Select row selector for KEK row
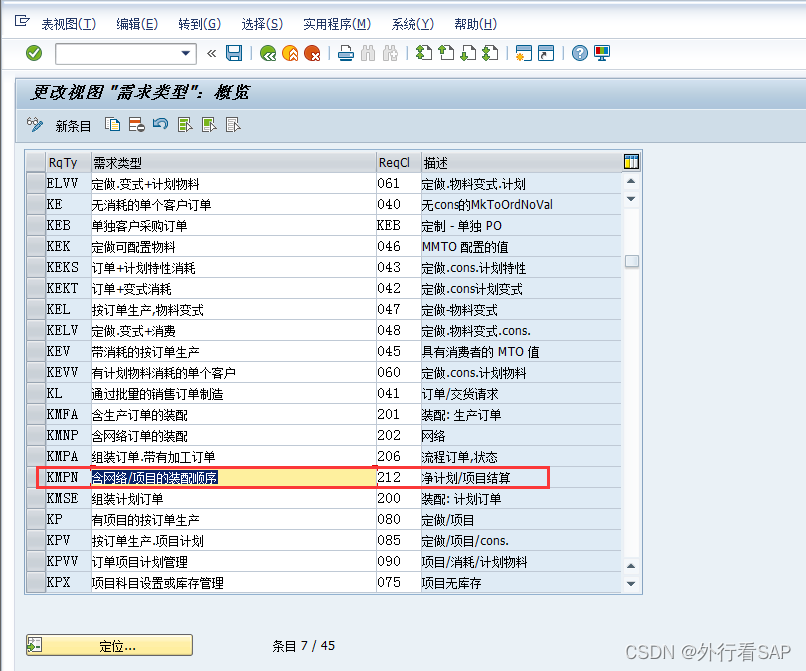 click(36, 247)
